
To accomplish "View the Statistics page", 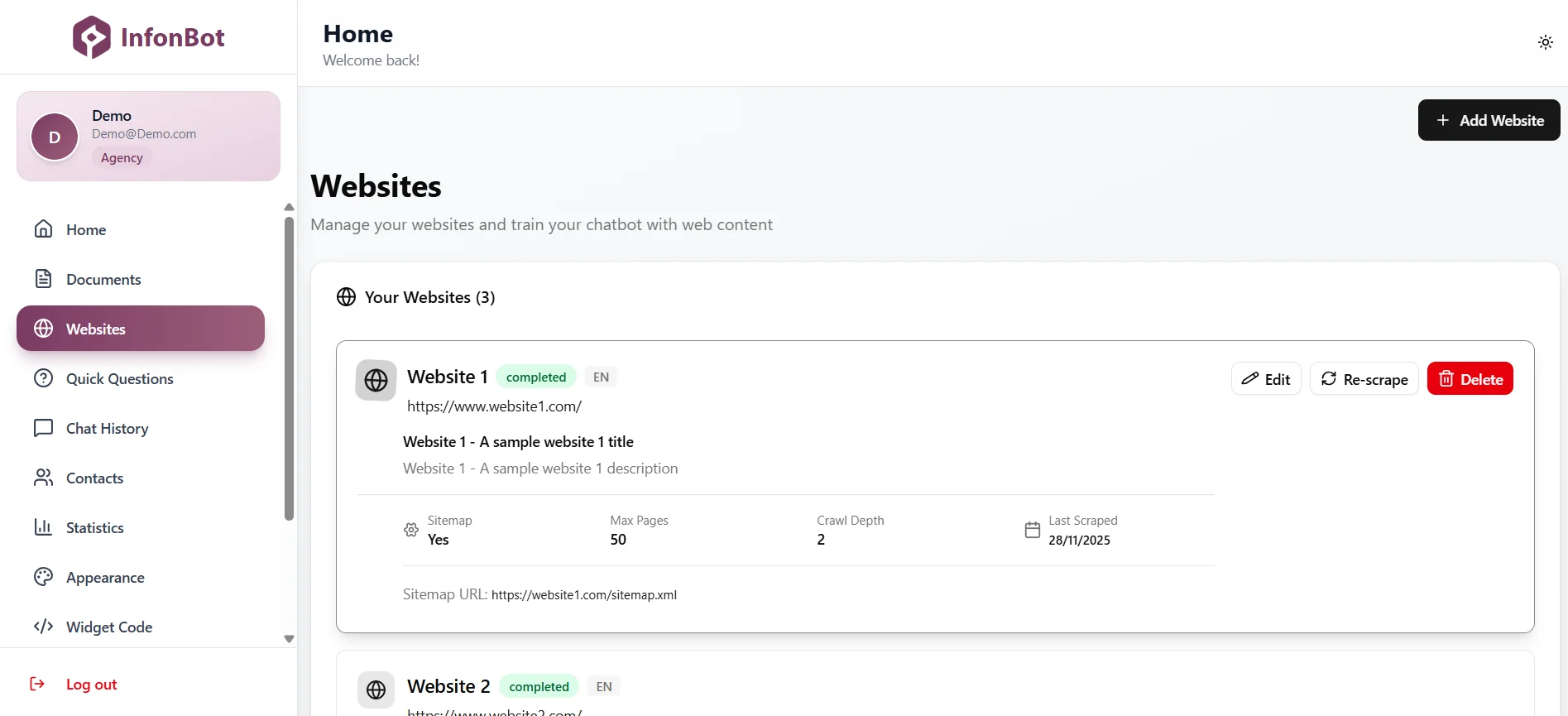I will [x=141, y=527].
